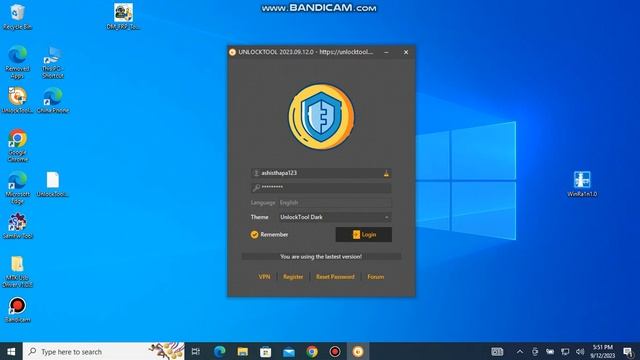
Task: Open the Microsoft Edge desktop shortcut
Action: pyautogui.click(x=18, y=188)
